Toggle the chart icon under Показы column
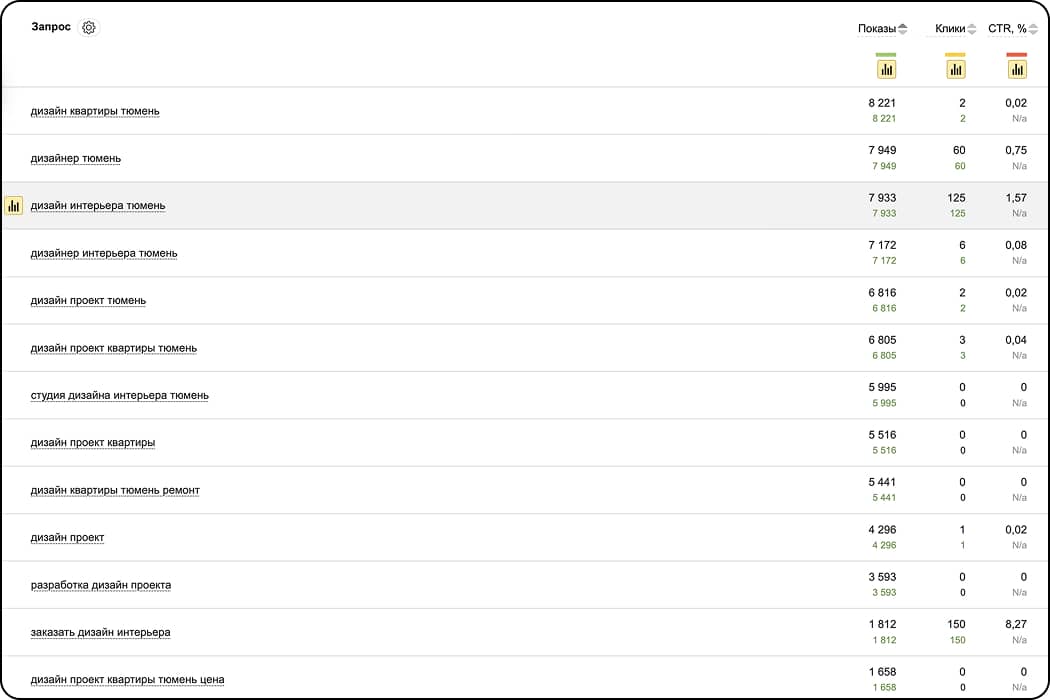 pyautogui.click(x=886, y=69)
